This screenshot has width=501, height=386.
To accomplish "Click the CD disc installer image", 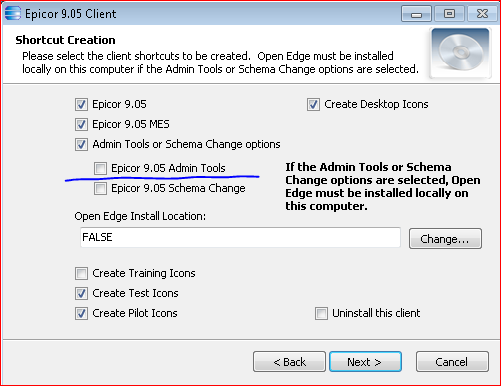I will [460, 52].
